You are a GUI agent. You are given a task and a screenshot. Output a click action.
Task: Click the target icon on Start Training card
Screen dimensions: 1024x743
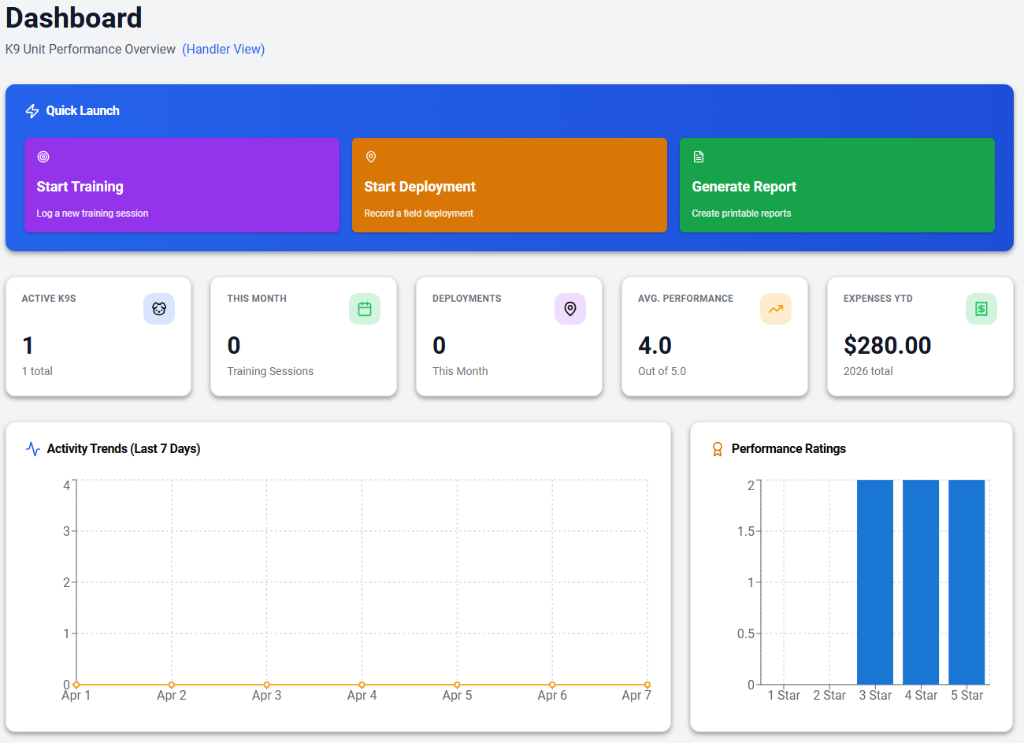(43, 157)
